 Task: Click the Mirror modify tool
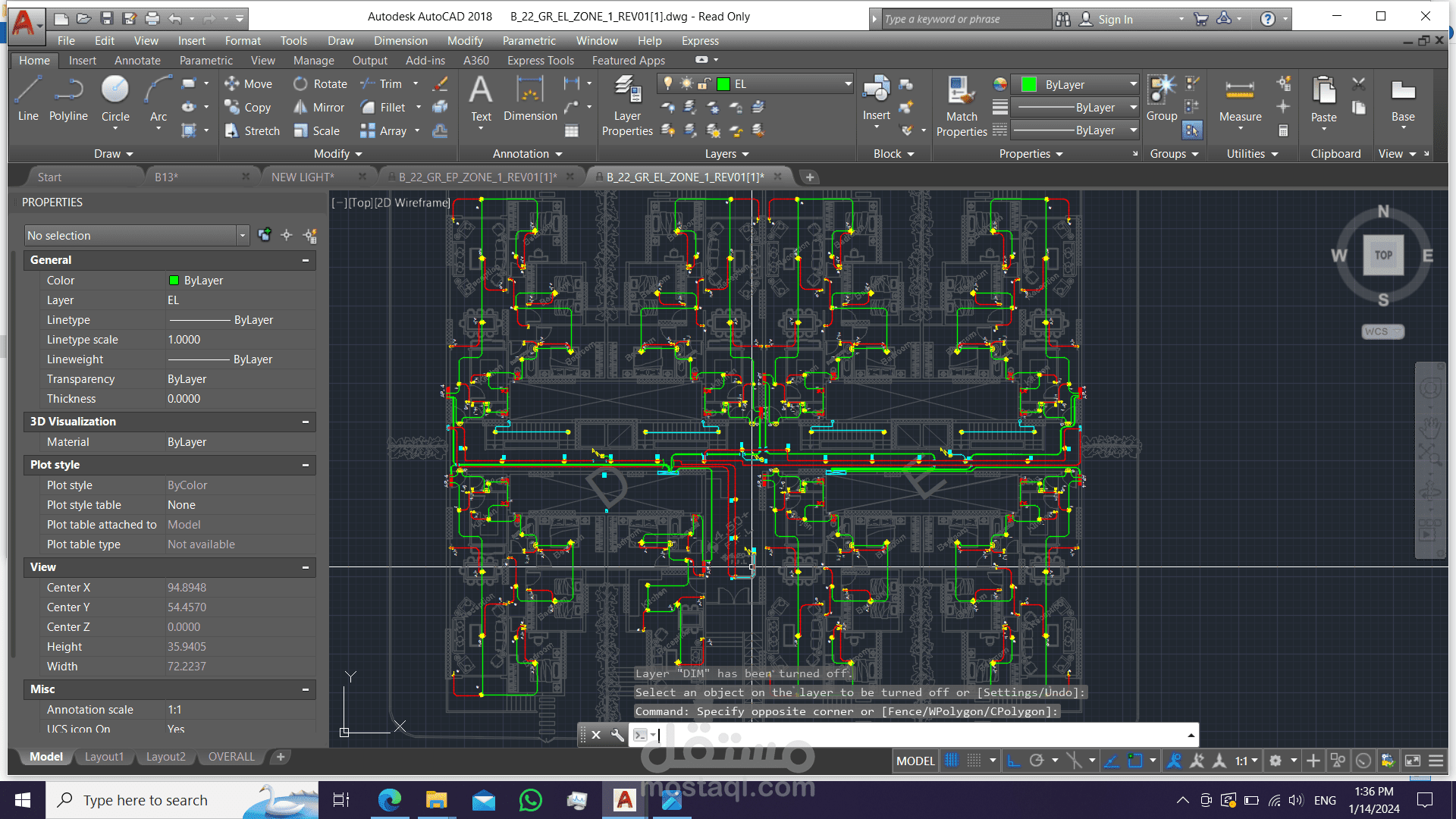click(320, 108)
